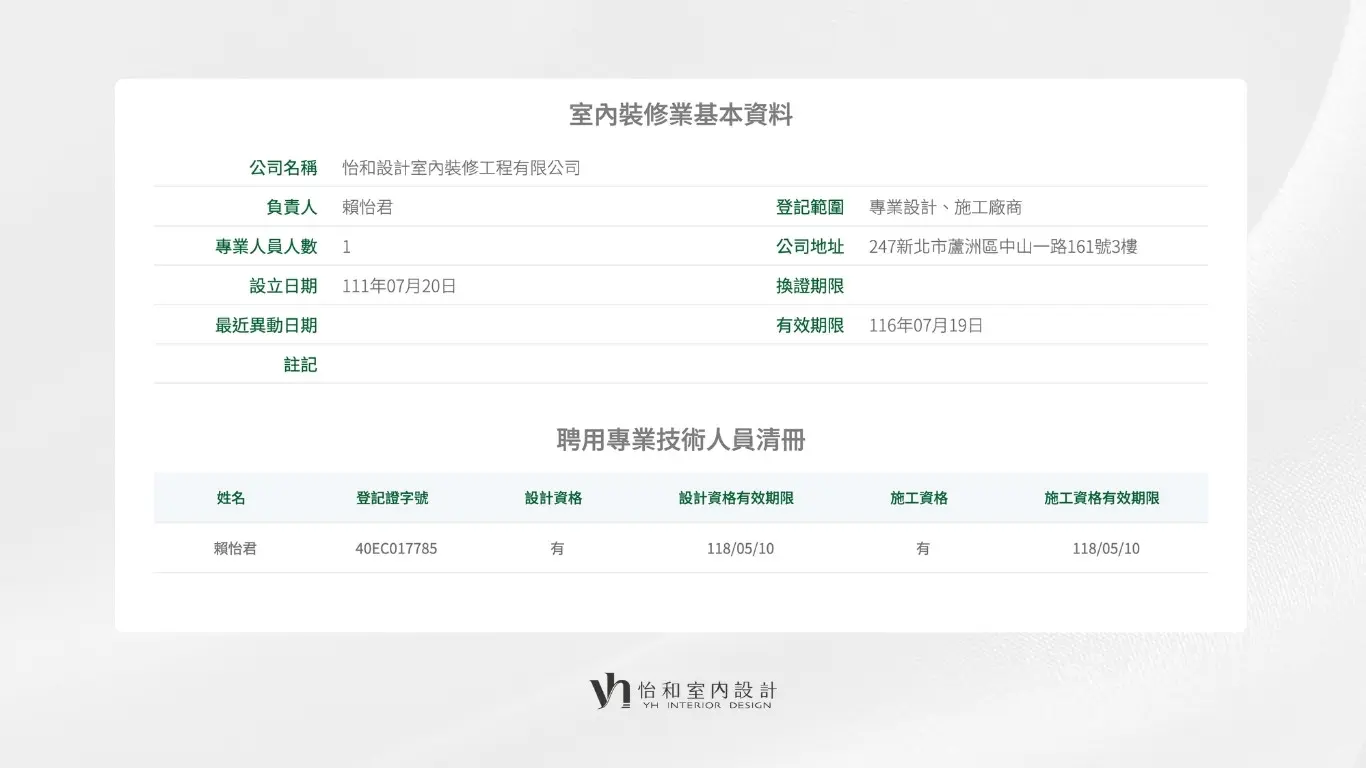Click the 設計資格有效期限 column header

click(x=736, y=498)
